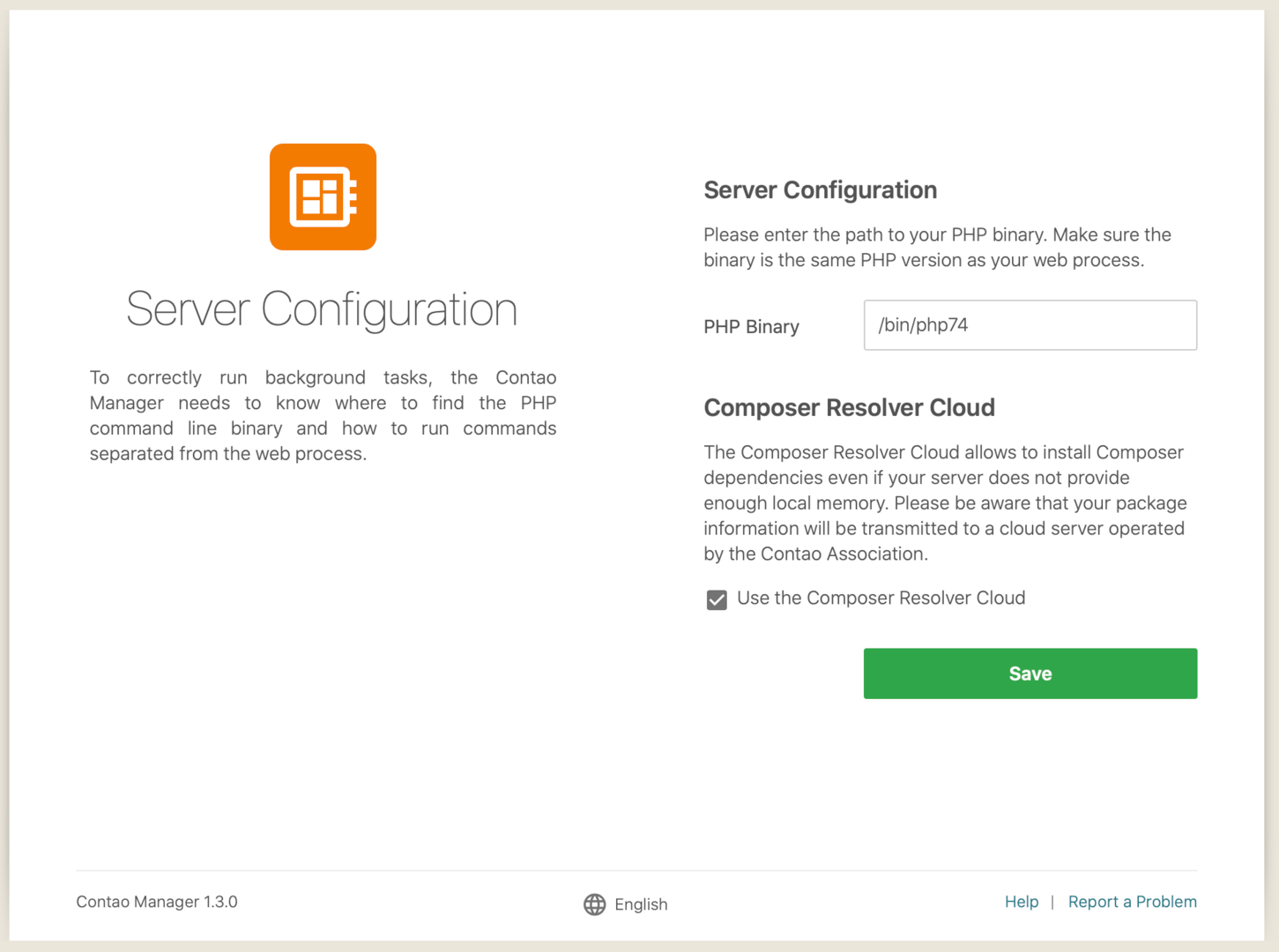1279x952 pixels.
Task: Focus the PHP Binary path input field
Action: (x=1030, y=325)
